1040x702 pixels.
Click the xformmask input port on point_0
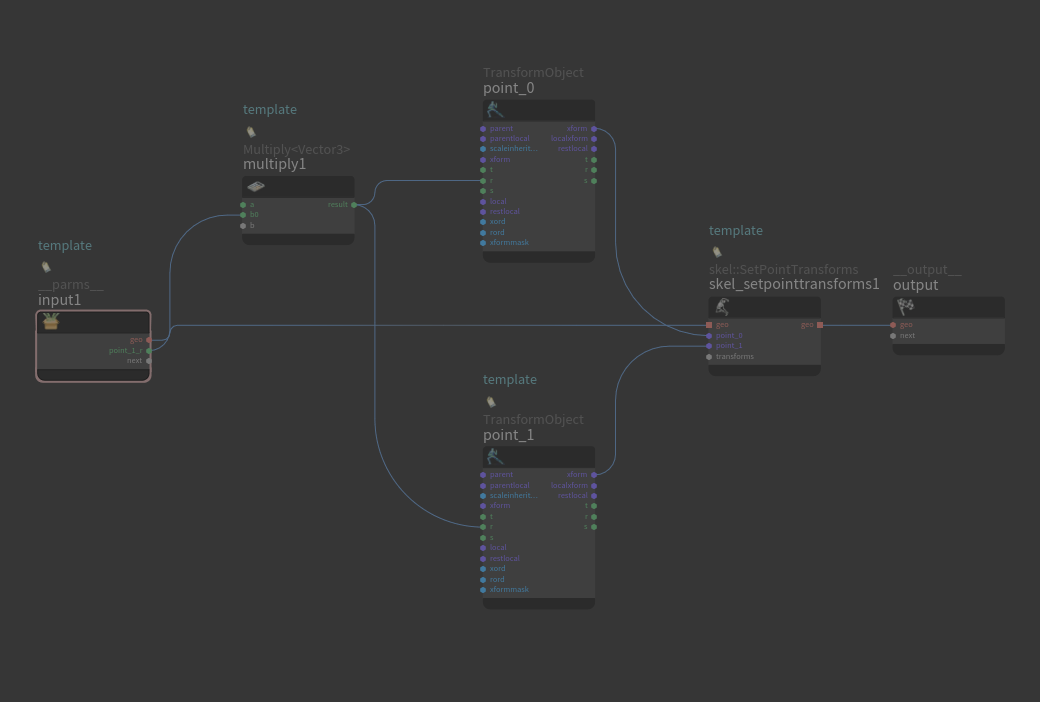[483, 243]
